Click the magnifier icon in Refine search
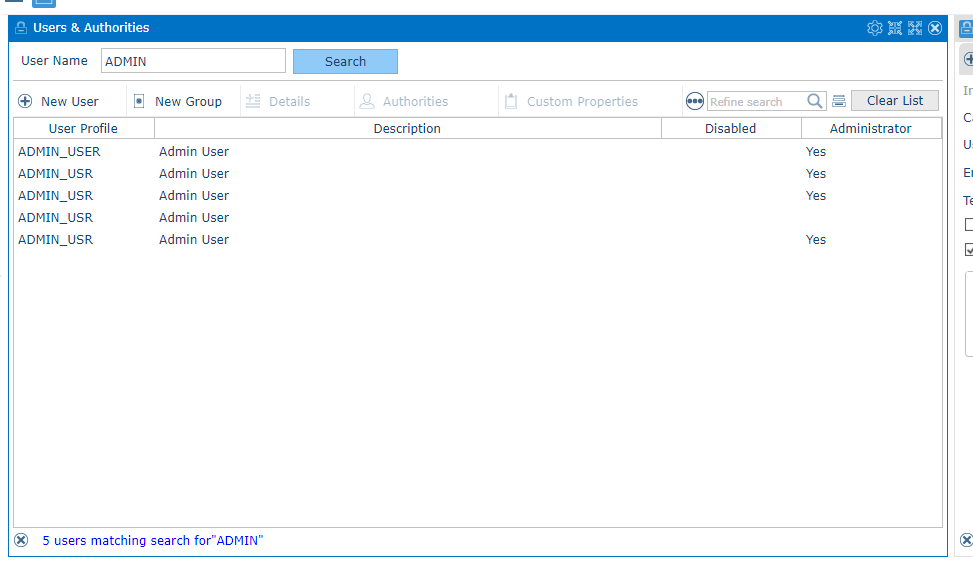 (815, 100)
